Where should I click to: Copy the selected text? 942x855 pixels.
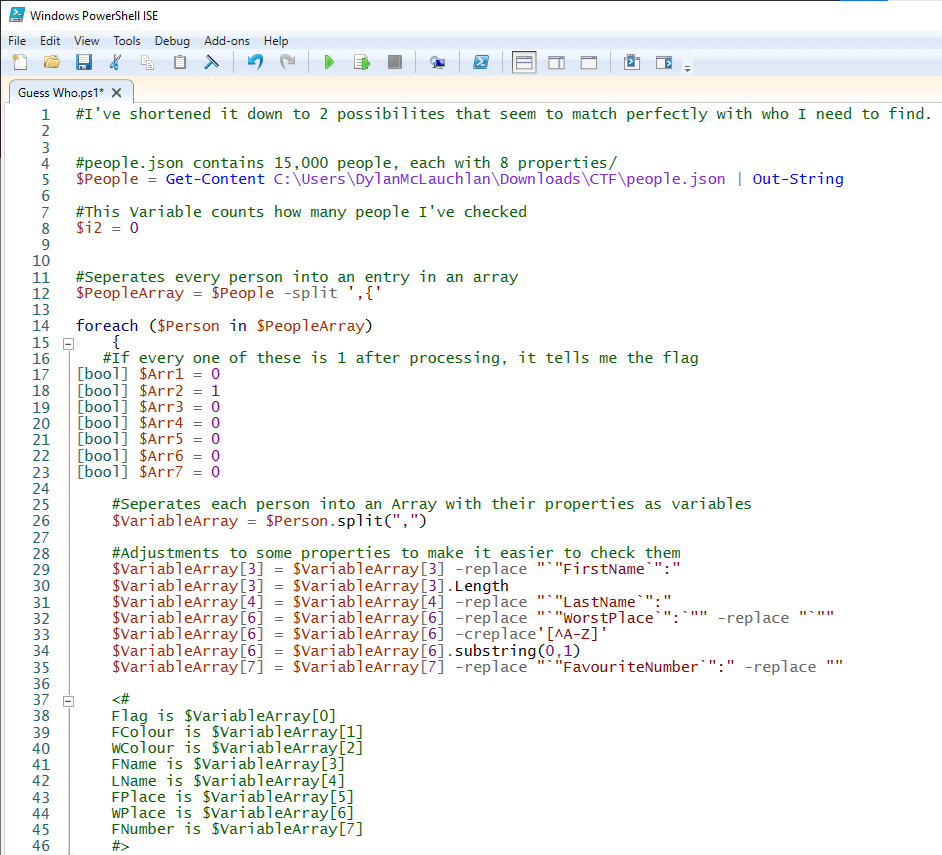pyautogui.click(x=147, y=62)
